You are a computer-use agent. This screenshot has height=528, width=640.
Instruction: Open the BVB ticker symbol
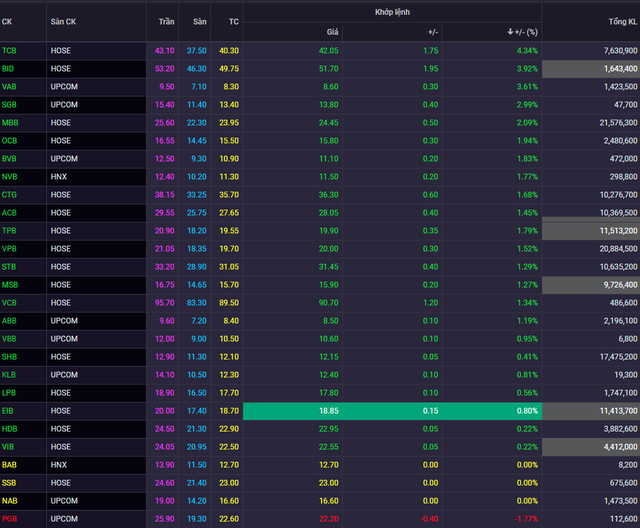9,158
